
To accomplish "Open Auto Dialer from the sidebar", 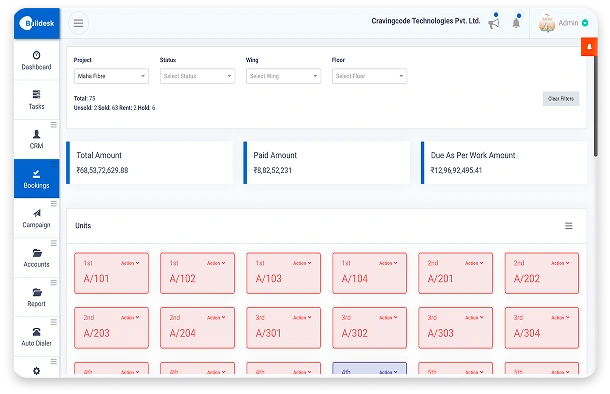I will pos(36,337).
